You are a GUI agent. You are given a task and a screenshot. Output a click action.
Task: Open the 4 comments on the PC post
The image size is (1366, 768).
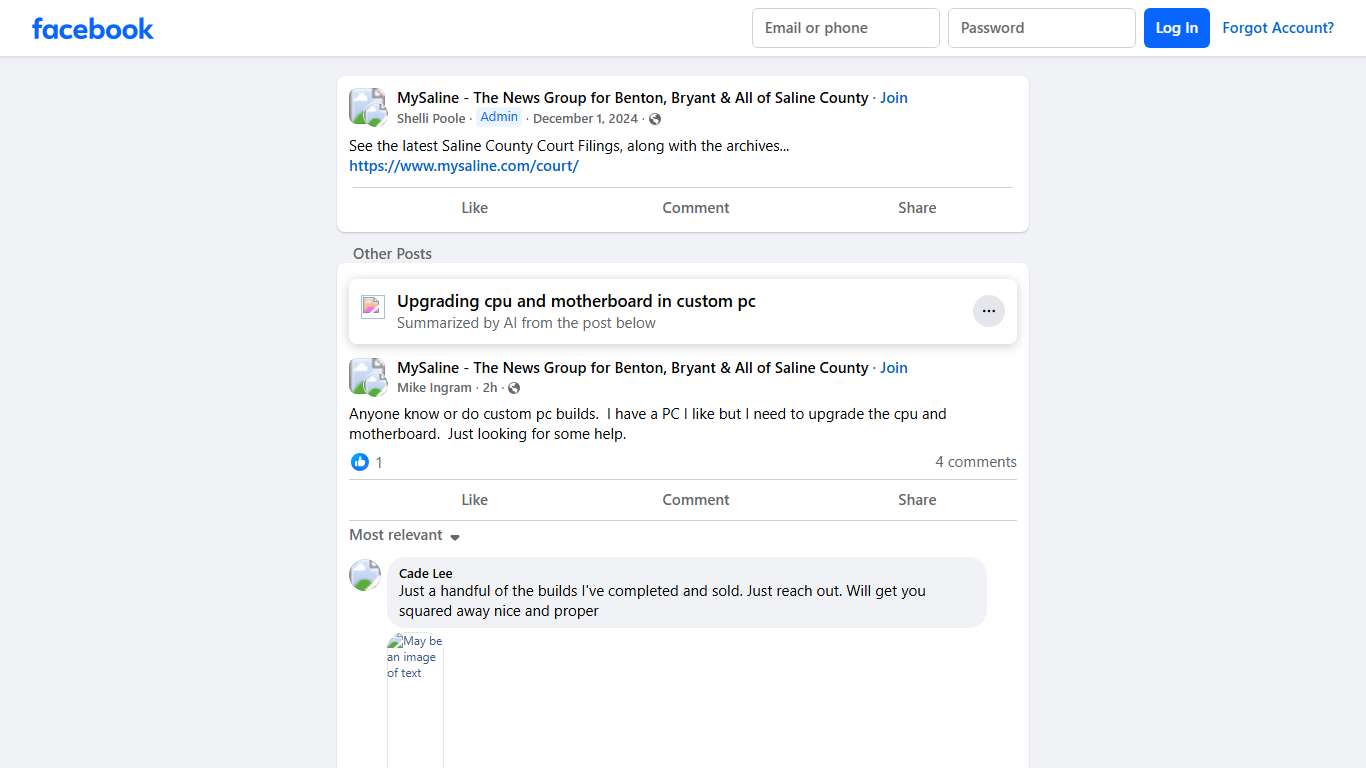[x=975, y=462]
